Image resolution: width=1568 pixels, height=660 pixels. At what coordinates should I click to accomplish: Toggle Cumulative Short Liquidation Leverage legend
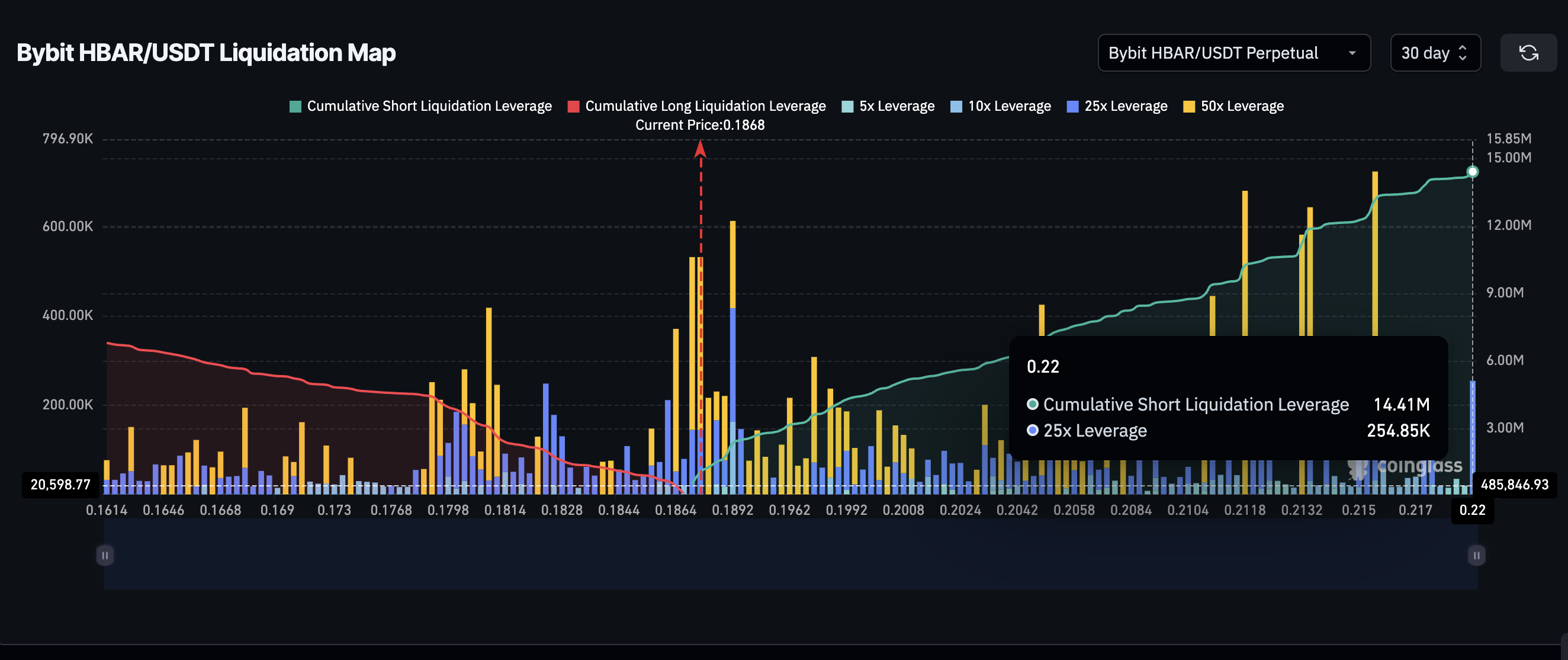click(x=420, y=106)
